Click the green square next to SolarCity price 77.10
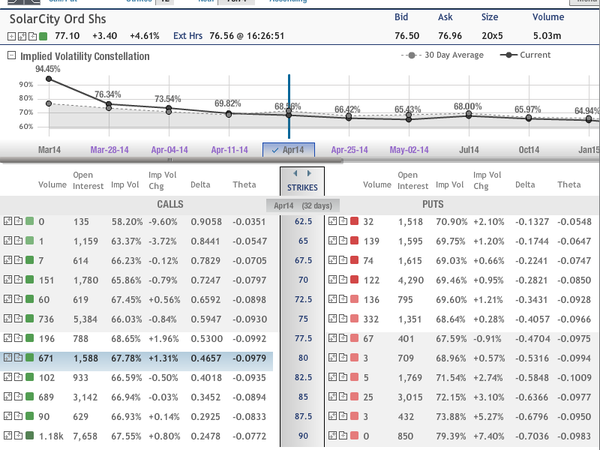The width and height of the screenshot is (600, 450). [x=43, y=36]
